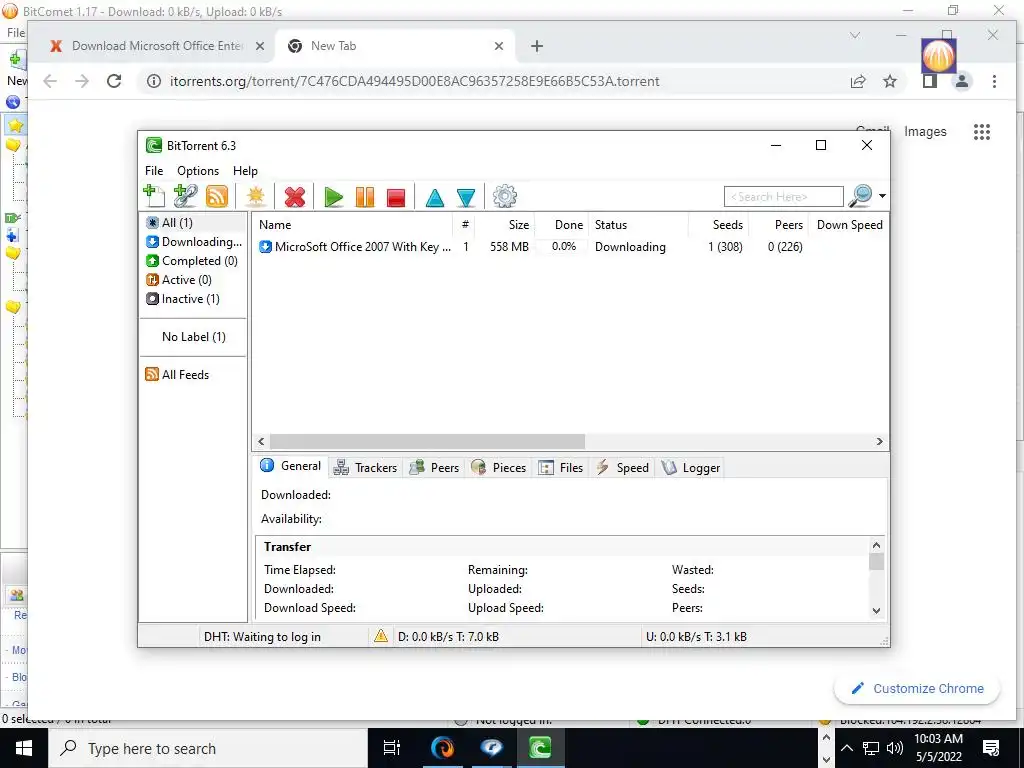This screenshot has height=768, width=1024.
Task: Sort torrents by Down Speed column header
Action: [x=848, y=225]
